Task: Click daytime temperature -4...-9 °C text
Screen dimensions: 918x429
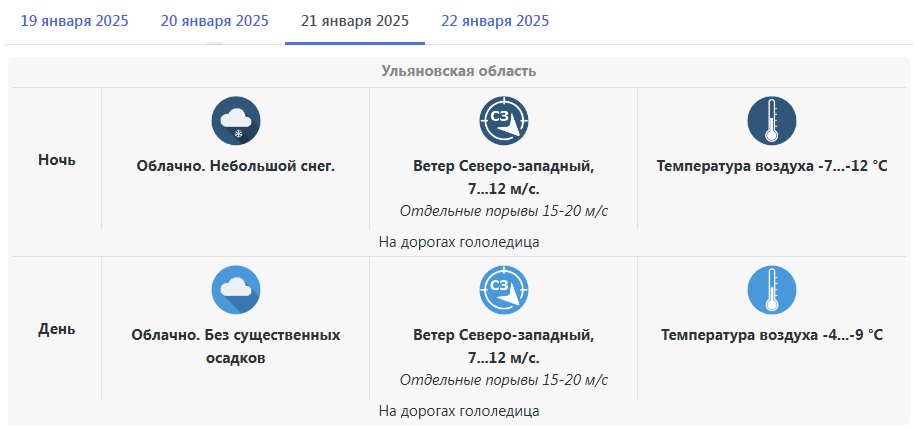Action: coord(772,335)
